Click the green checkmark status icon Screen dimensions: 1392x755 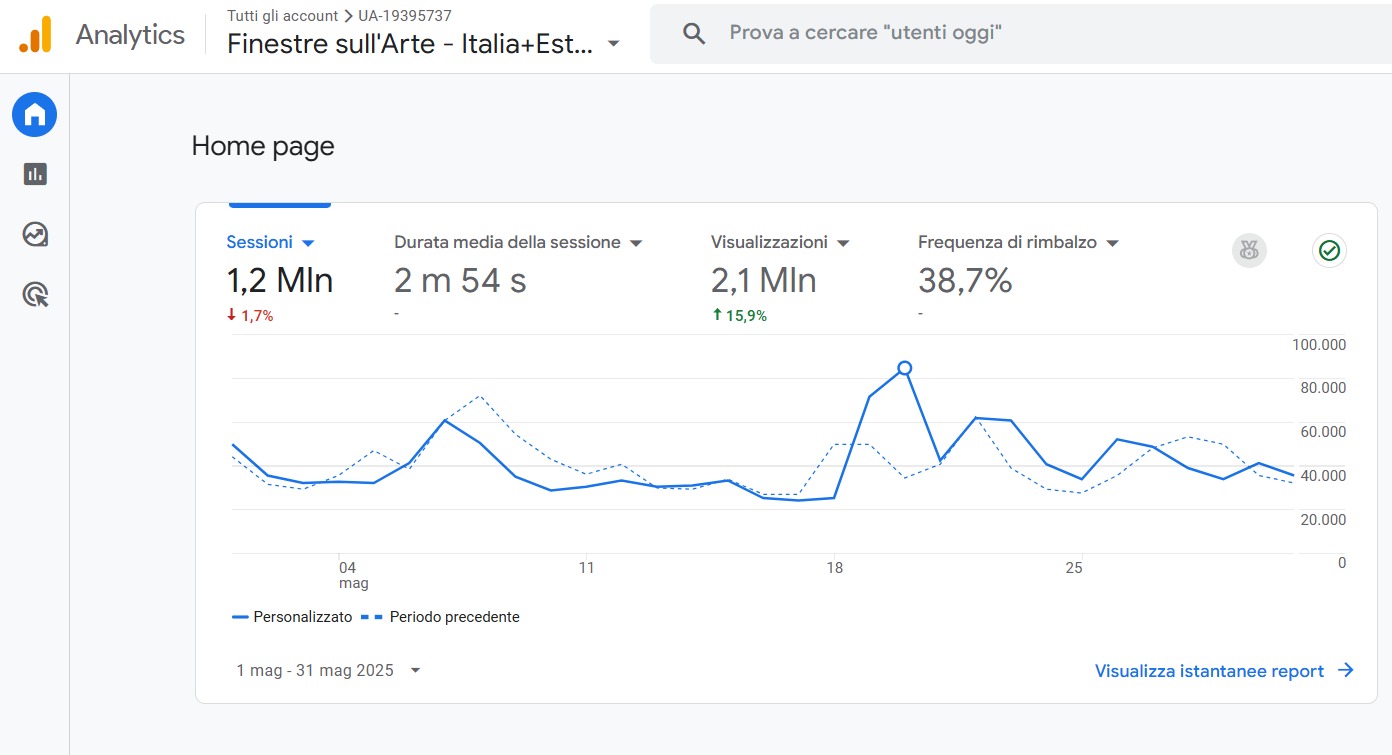click(x=1329, y=251)
